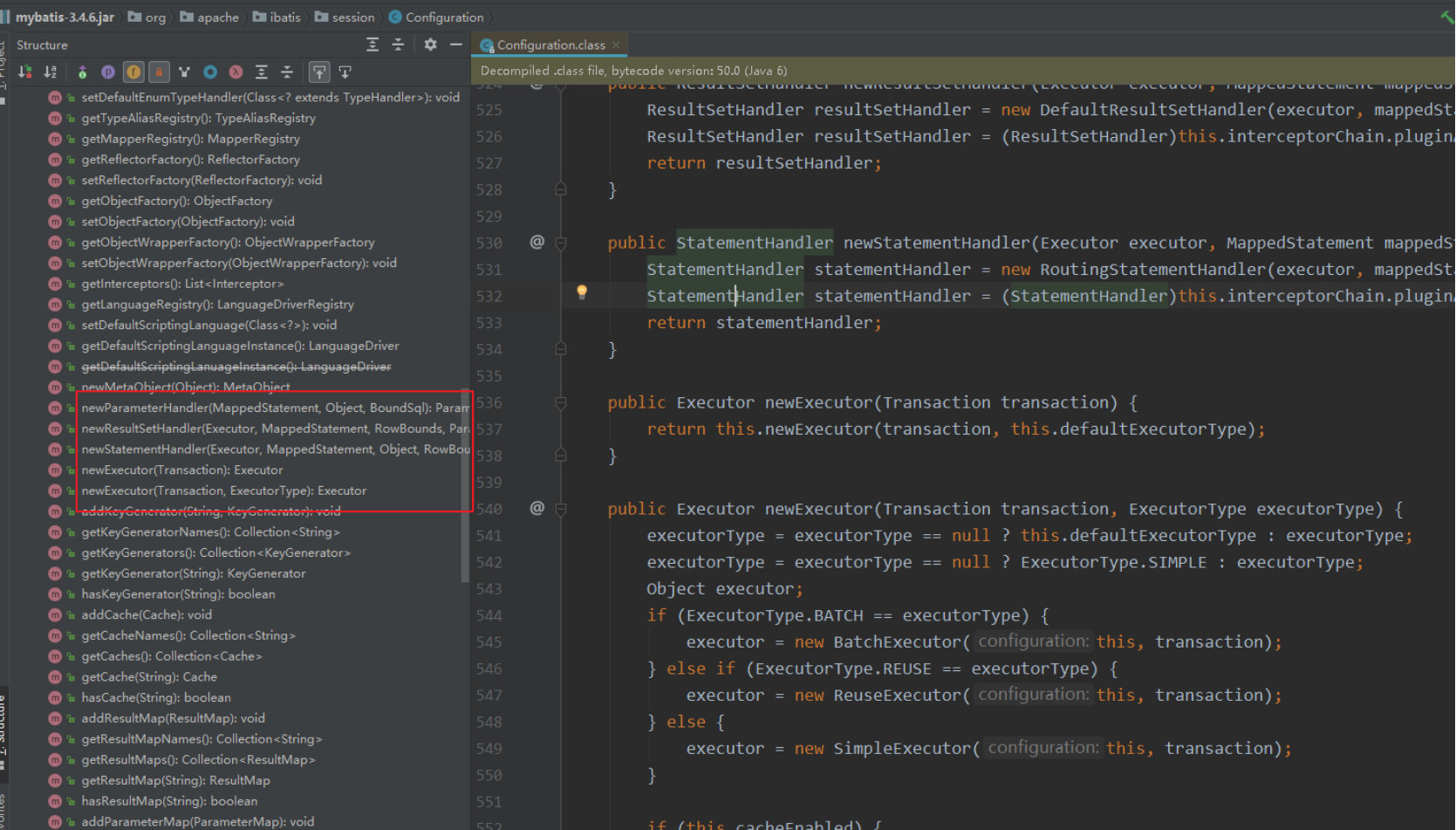Select newExecutor(Transaction): Executor in Structure
The height and width of the screenshot is (830, 1456).
tap(181, 470)
